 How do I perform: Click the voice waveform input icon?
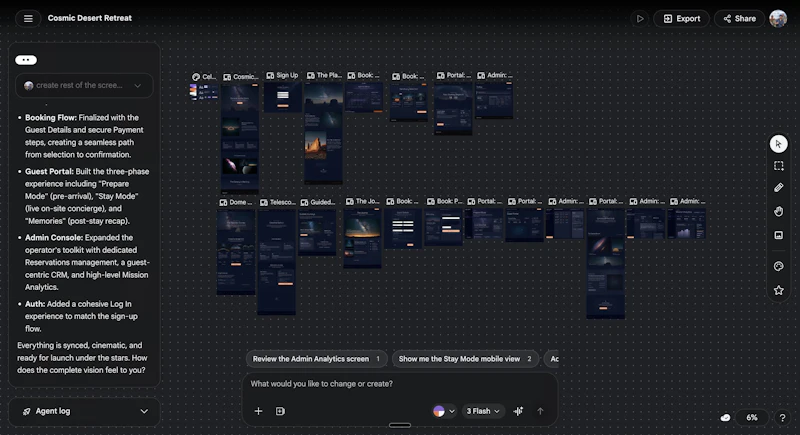(x=518, y=411)
